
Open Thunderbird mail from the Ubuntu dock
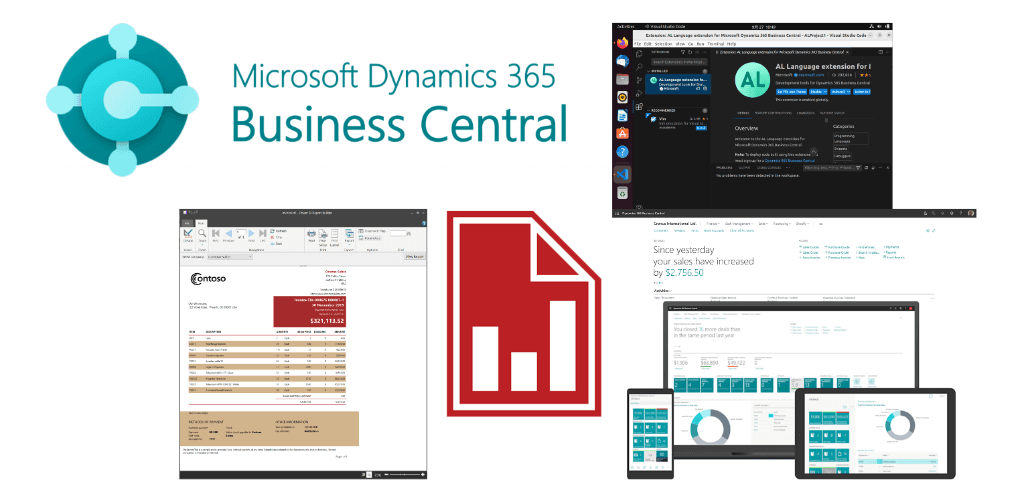click(x=622, y=61)
